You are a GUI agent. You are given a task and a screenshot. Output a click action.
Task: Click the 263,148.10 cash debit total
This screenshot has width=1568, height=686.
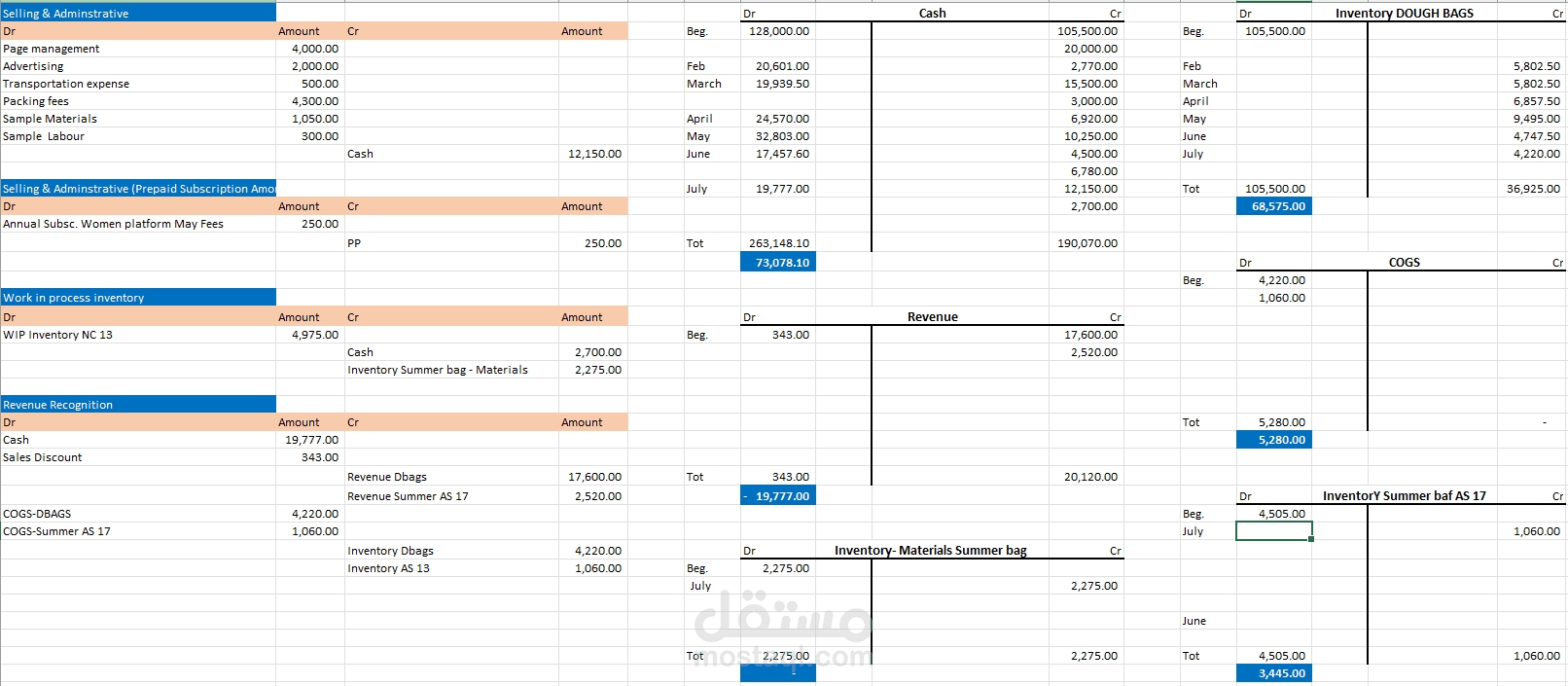(x=778, y=243)
